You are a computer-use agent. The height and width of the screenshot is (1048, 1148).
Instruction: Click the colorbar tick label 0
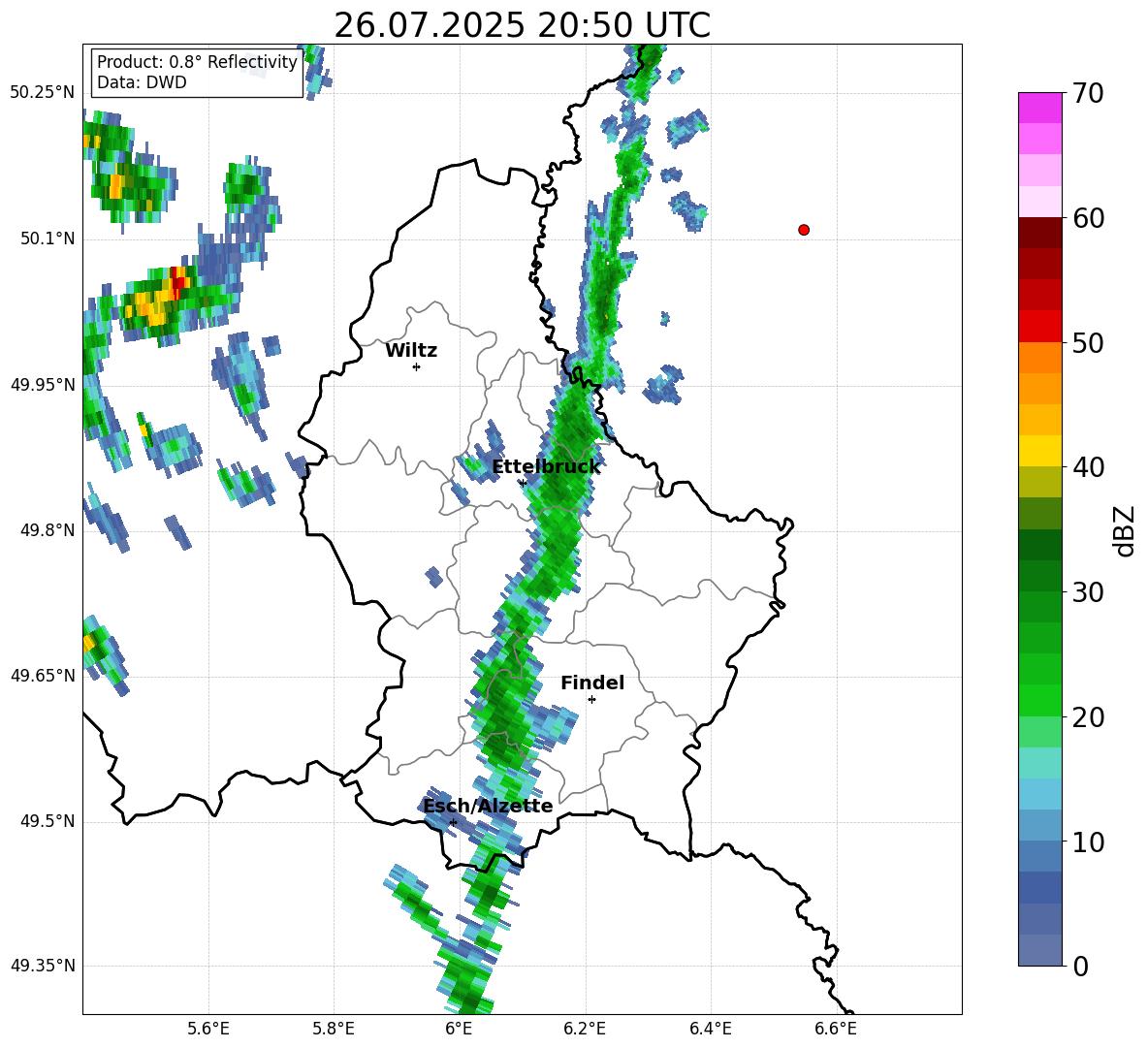(1080, 967)
